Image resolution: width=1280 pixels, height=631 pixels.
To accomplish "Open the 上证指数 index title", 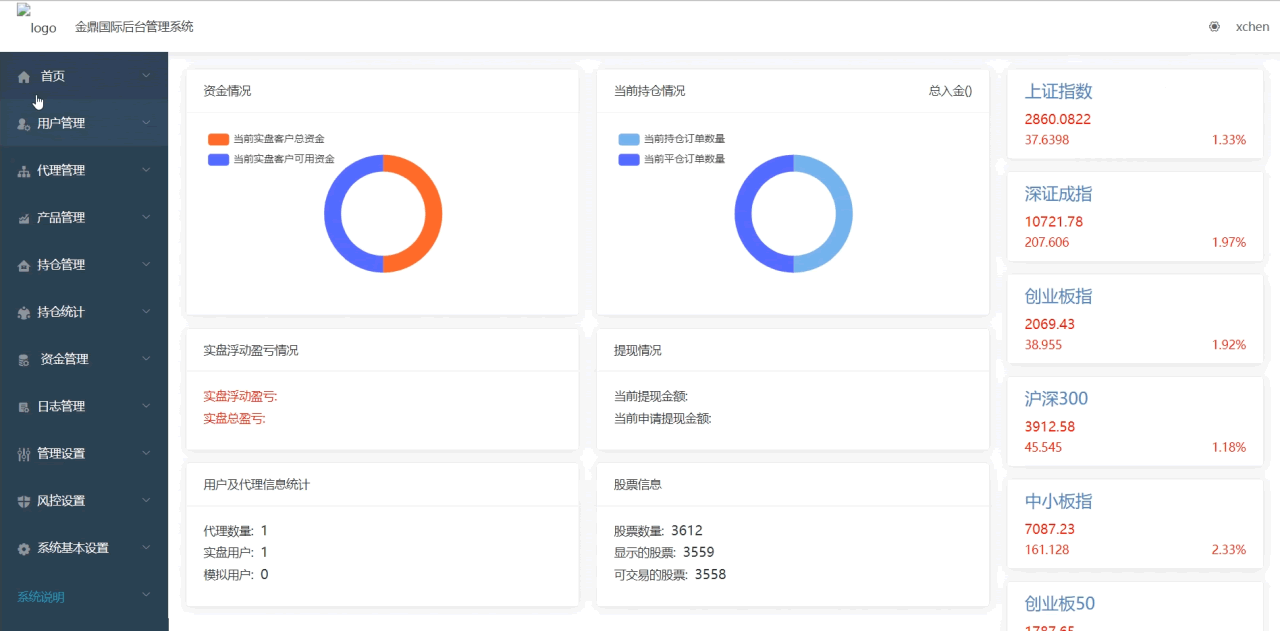I will click(1058, 91).
